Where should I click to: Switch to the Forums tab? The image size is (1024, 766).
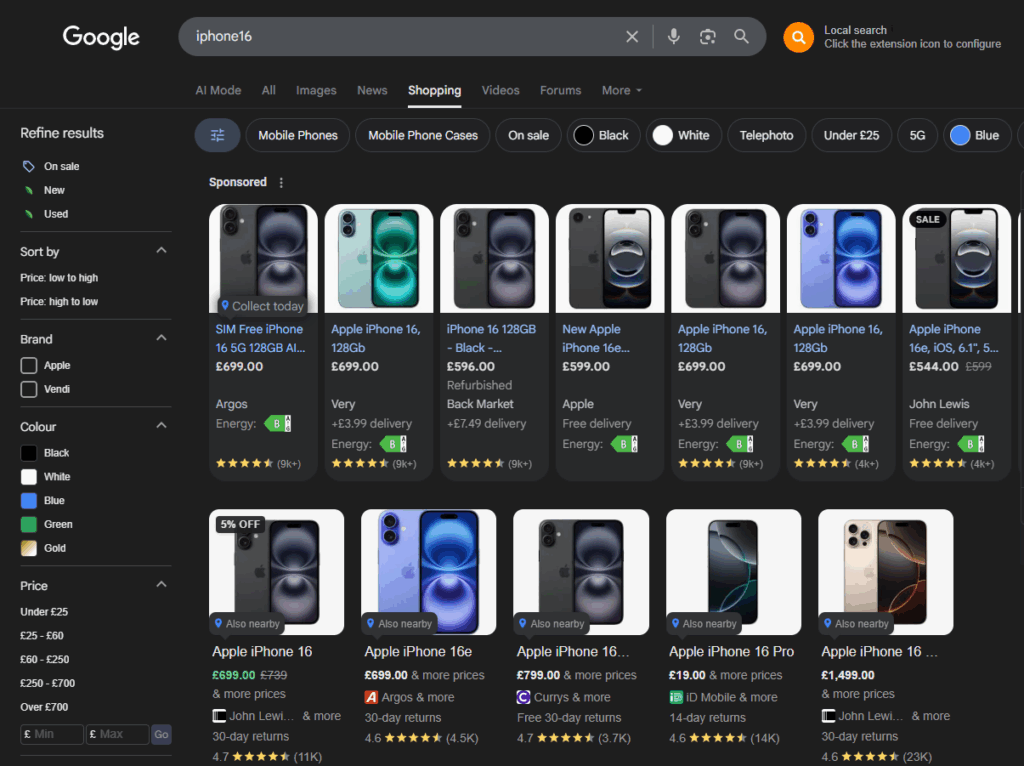(x=560, y=91)
